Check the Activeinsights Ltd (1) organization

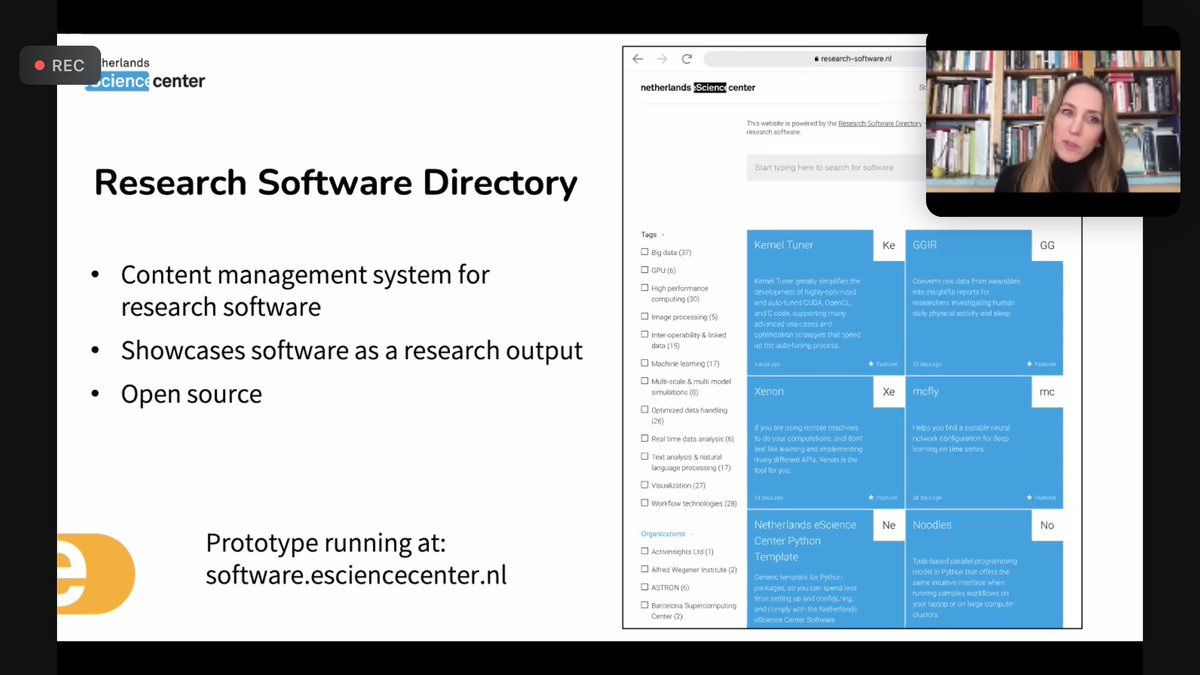click(x=644, y=551)
